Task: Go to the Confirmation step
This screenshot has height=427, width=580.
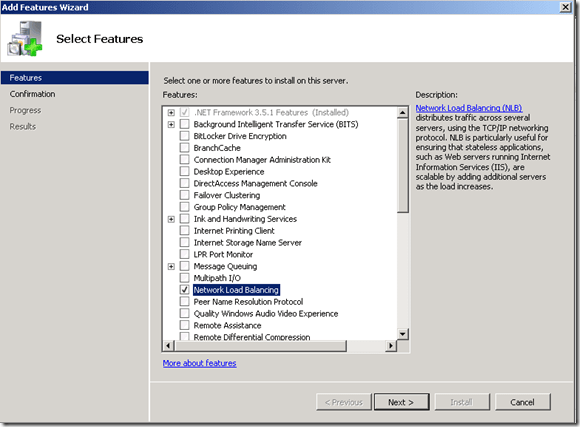Action: (x=33, y=94)
